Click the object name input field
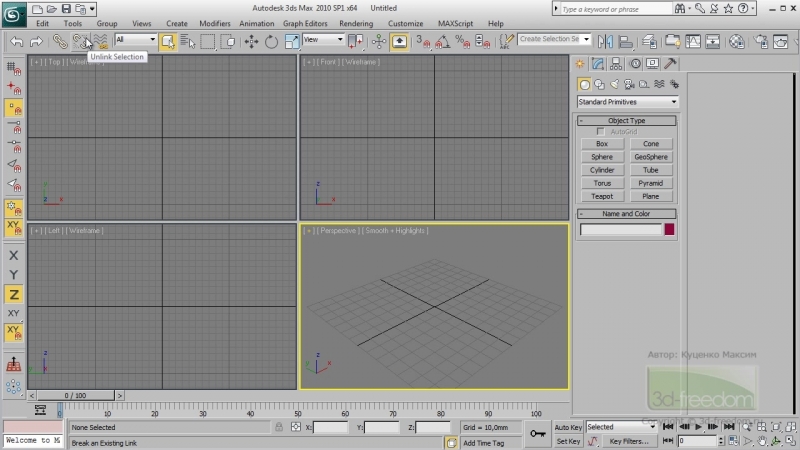800x450 pixels. [x=621, y=230]
